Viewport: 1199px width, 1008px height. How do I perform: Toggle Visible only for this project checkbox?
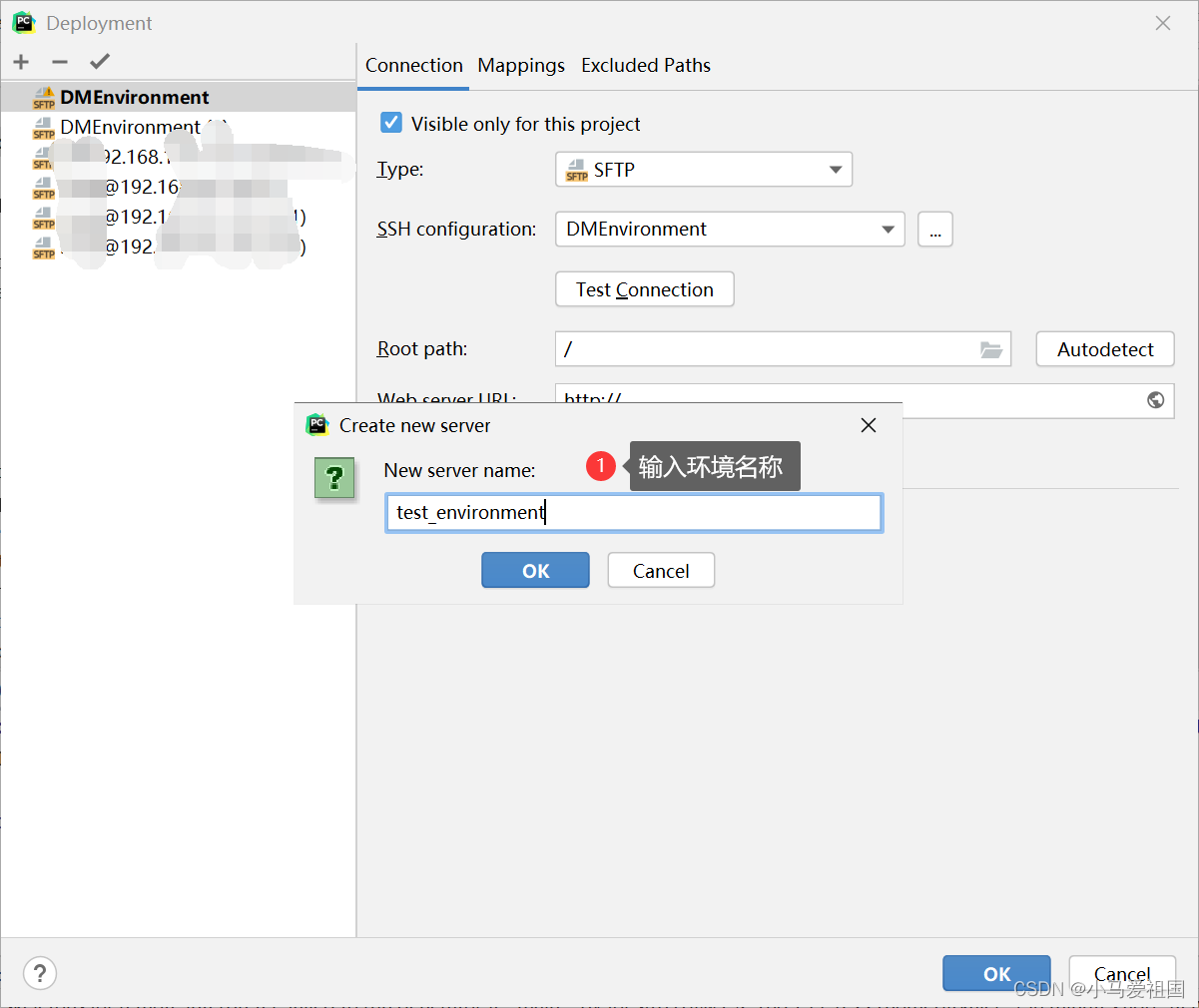(x=391, y=123)
